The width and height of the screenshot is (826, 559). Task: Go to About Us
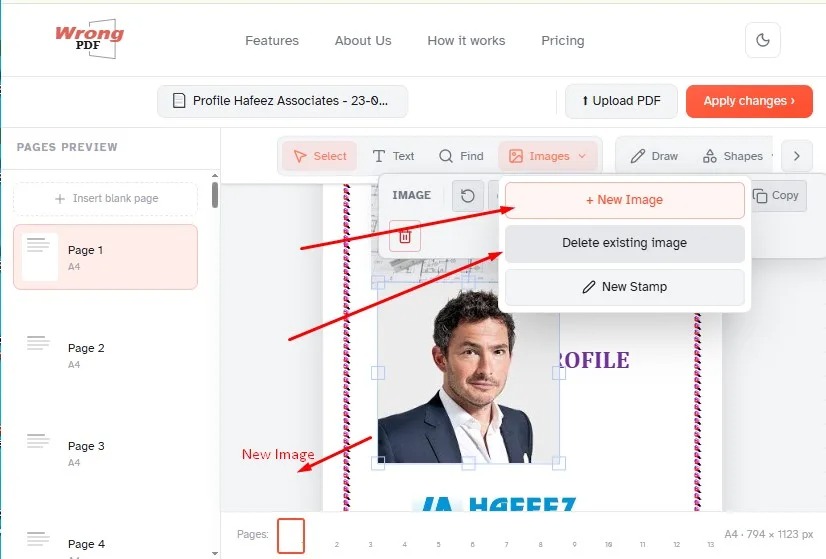pos(363,41)
